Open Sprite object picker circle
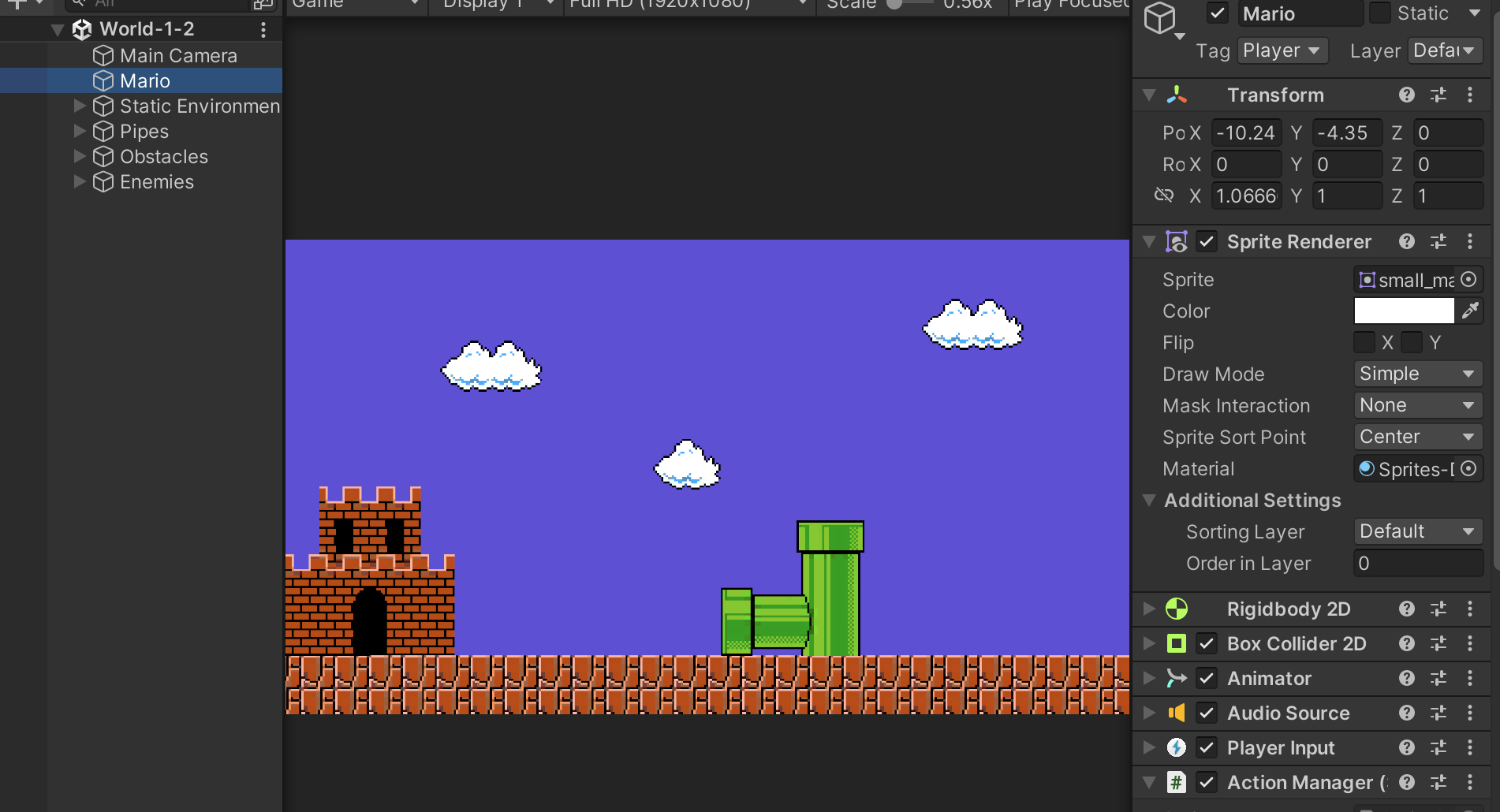Viewport: 1500px width, 812px height. [1468, 279]
